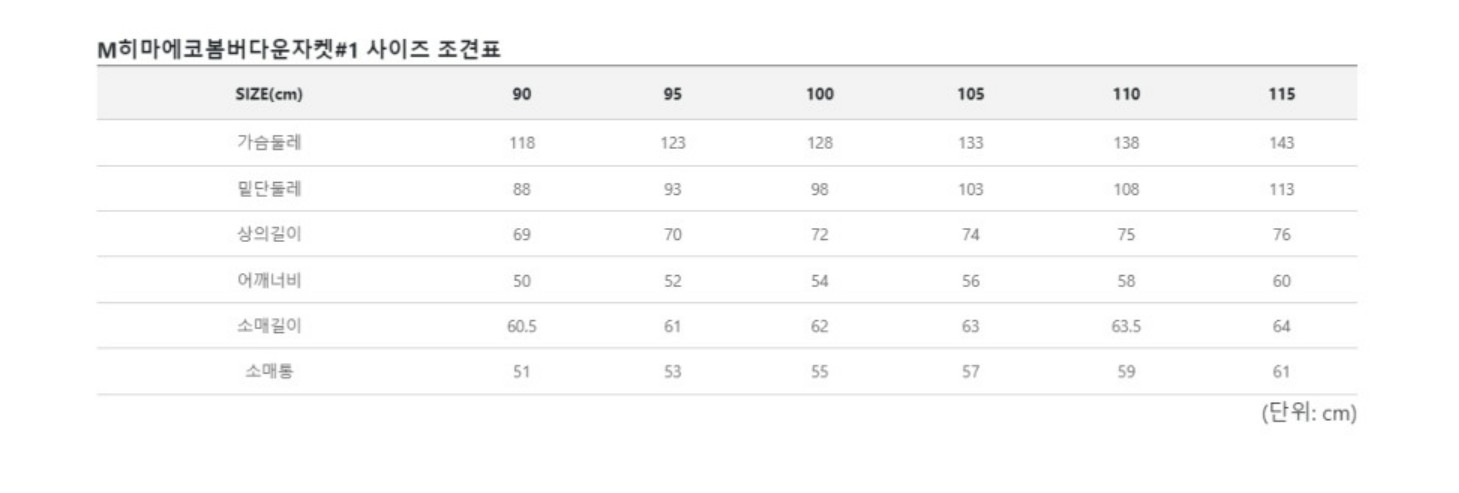This screenshot has height=493, width=1459.
Task: Select the size 100 column header
Action: (820, 94)
